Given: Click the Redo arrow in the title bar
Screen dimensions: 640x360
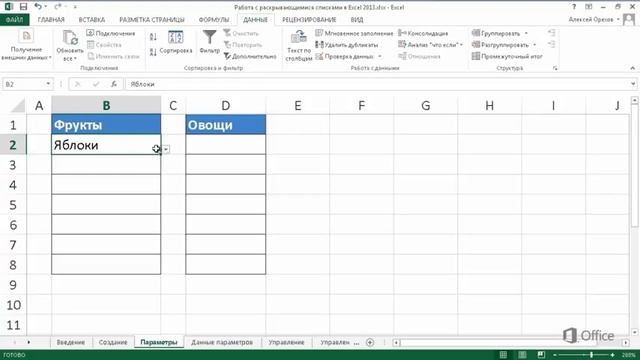Looking at the screenshot, I should point(58,7).
